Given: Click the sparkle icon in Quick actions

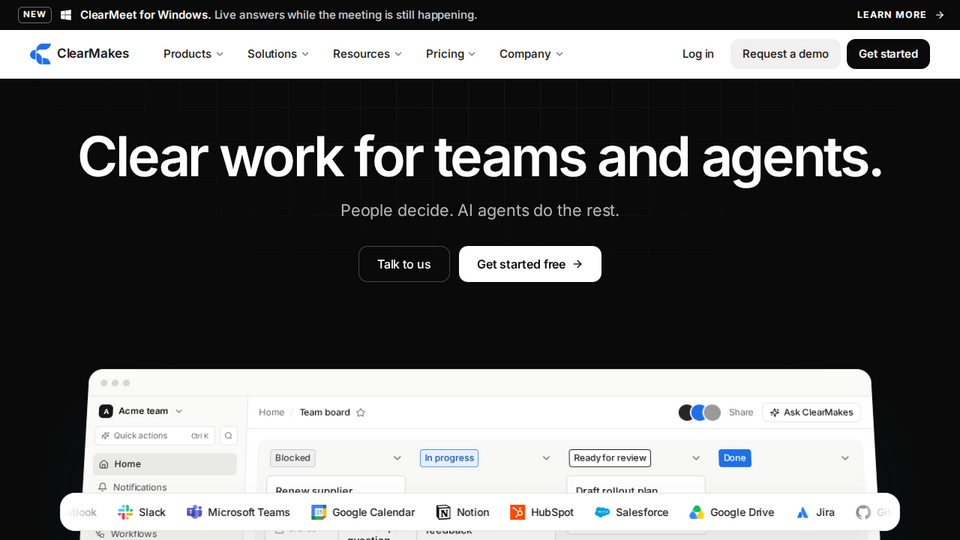Looking at the screenshot, I should [105, 435].
